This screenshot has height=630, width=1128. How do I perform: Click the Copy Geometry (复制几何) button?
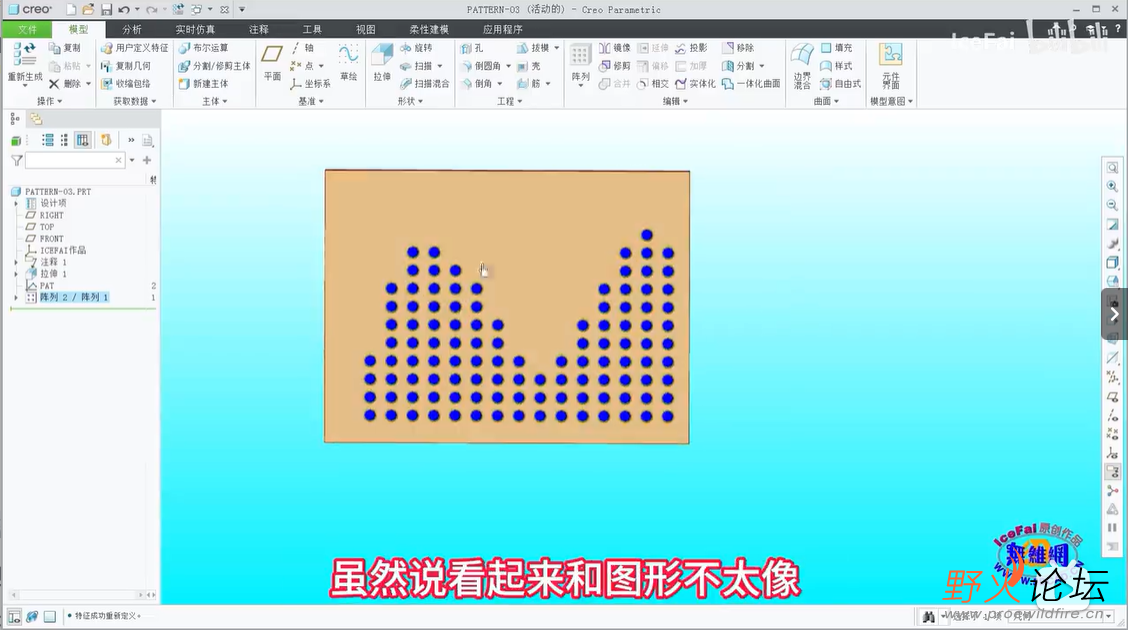pyautogui.click(x=126, y=65)
